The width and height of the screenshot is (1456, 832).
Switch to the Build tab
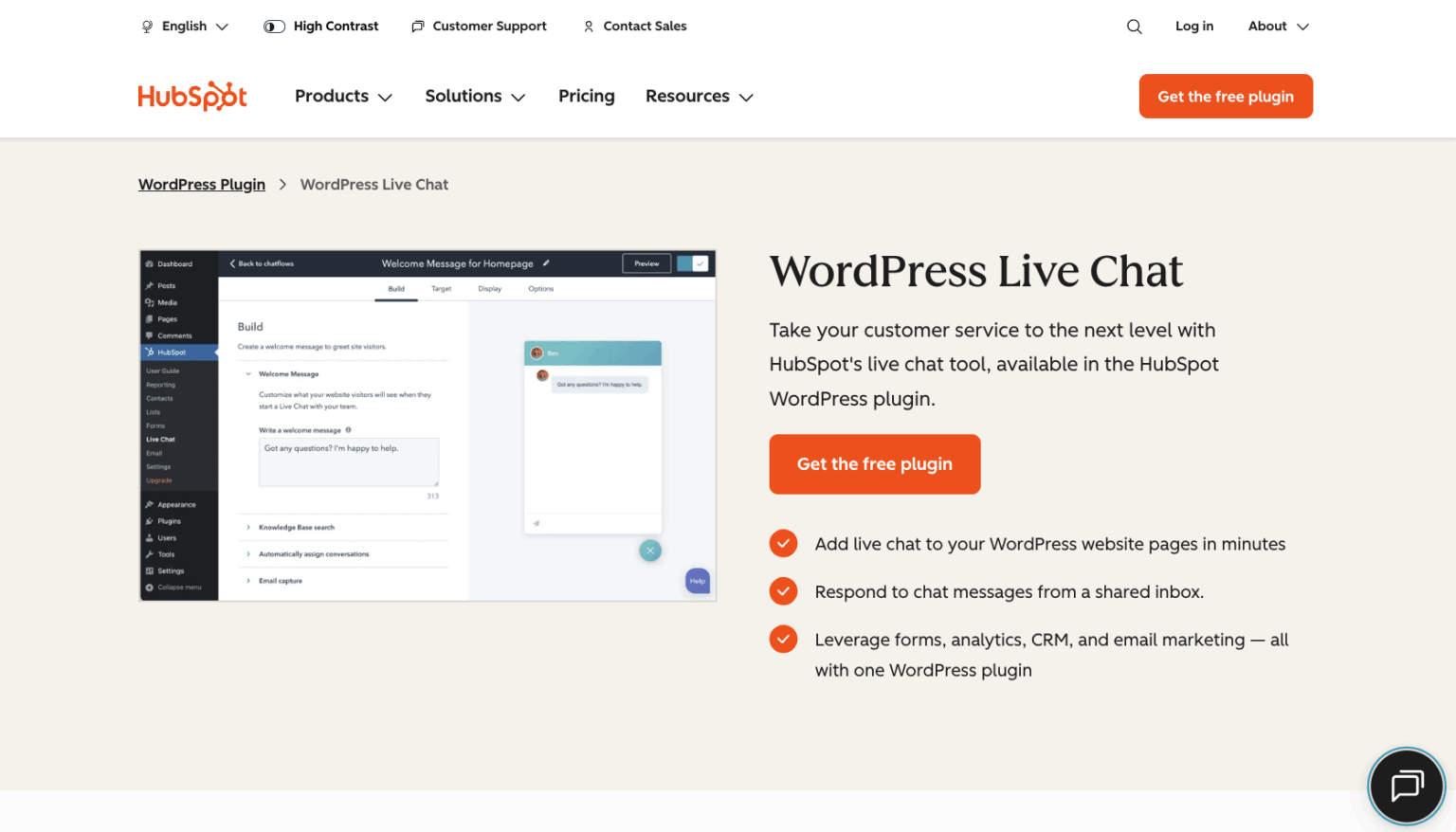click(x=396, y=289)
